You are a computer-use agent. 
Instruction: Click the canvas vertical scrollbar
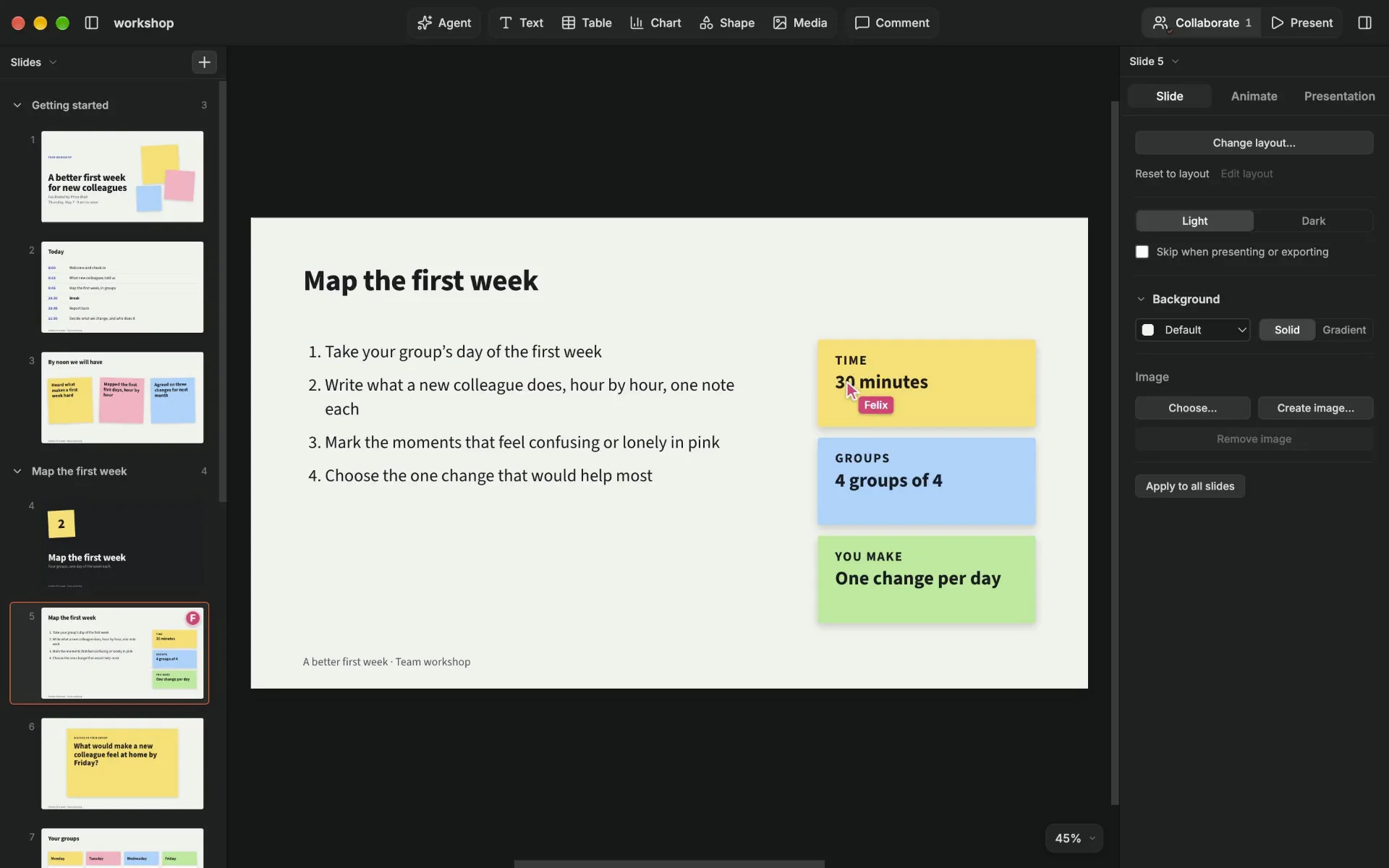click(1115, 453)
